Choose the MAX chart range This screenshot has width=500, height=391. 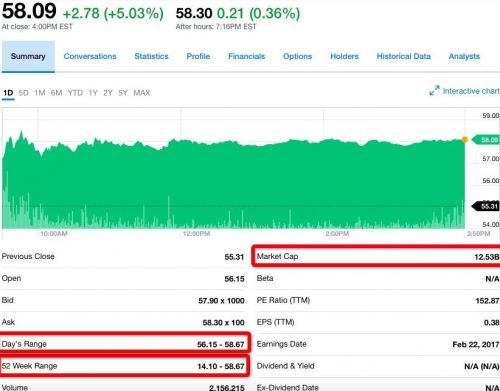coord(142,93)
